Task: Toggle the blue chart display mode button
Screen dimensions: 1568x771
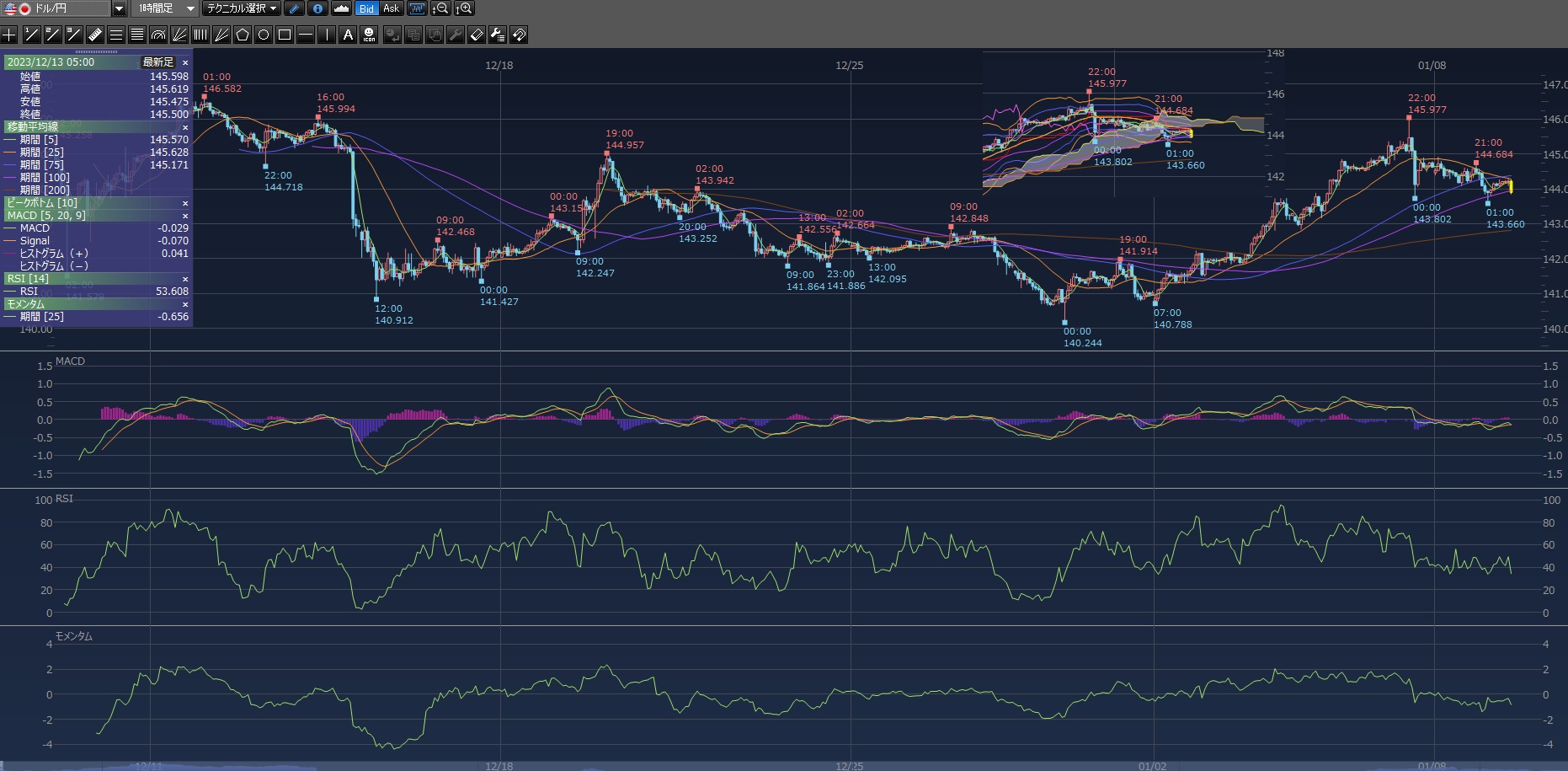Action: pyautogui.click(x=417, y=8)
